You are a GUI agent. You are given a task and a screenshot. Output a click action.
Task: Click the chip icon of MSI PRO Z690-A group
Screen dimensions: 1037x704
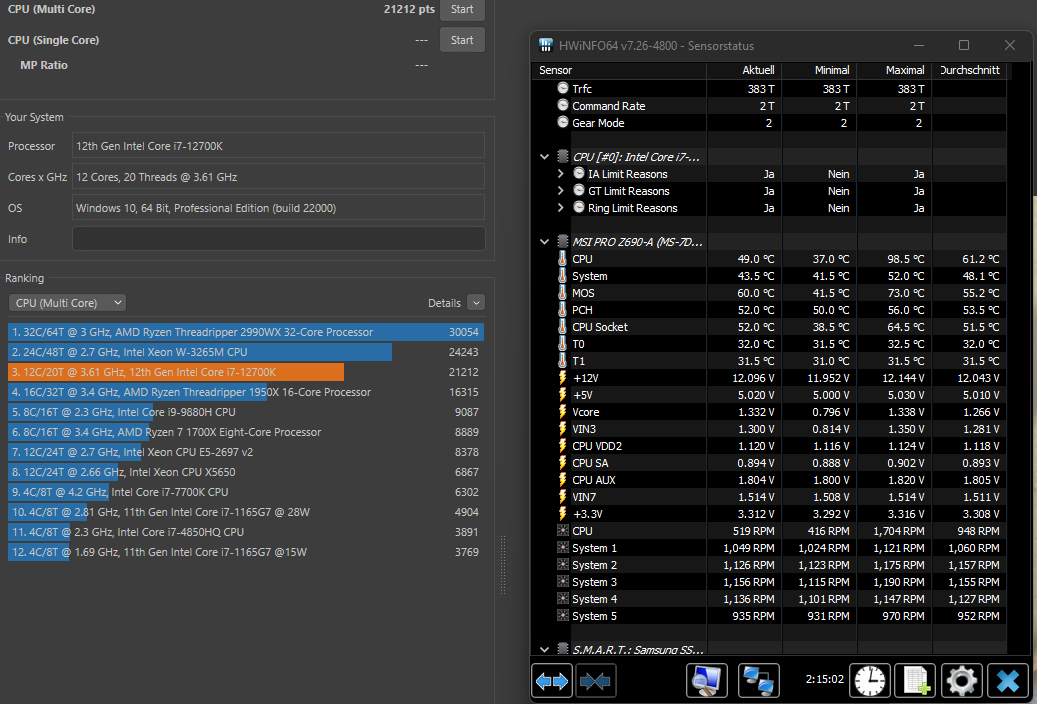pyautogui.click(x=563, y=242)
